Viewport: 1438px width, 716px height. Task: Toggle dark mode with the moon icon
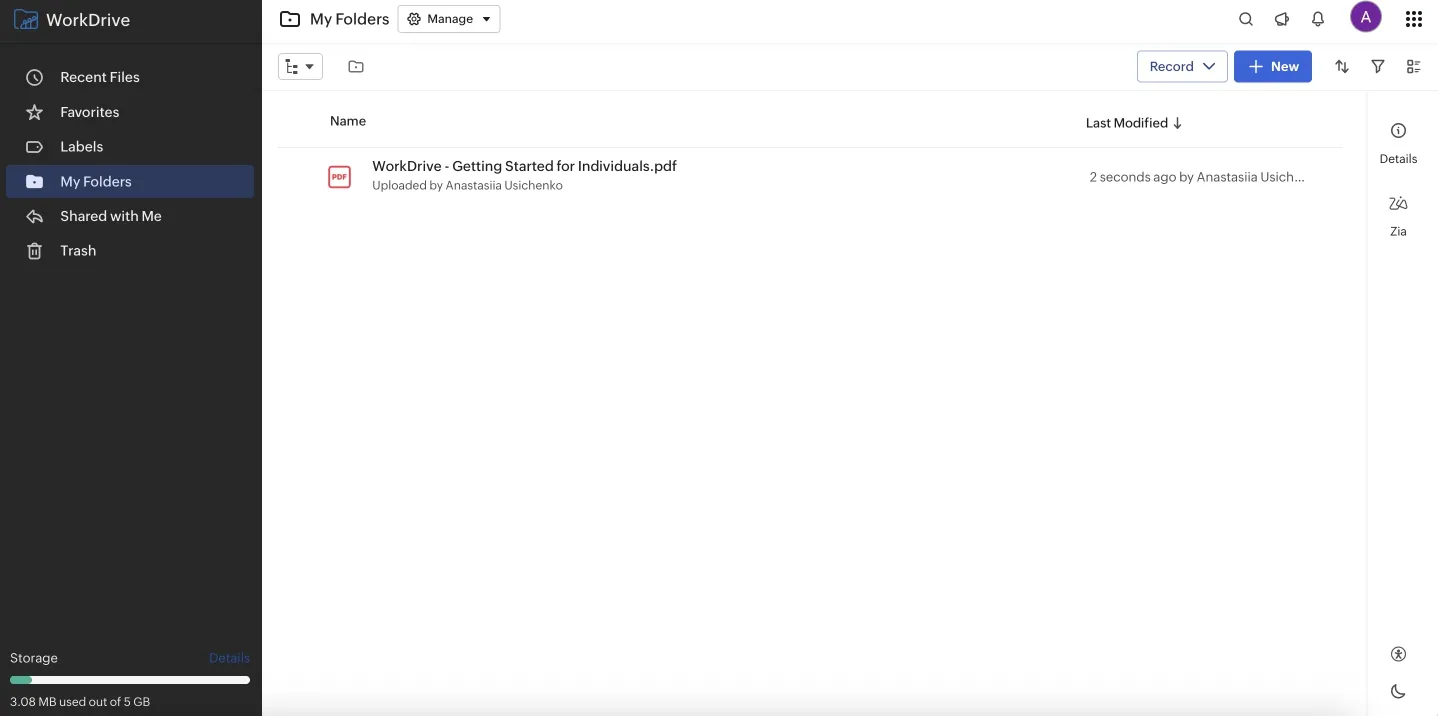coord(1397,690)
